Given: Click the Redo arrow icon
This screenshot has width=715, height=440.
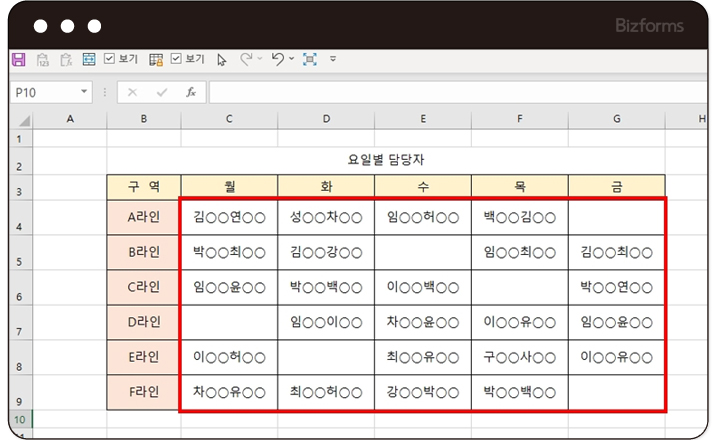Looking at the screenshot, I should 246,59.
